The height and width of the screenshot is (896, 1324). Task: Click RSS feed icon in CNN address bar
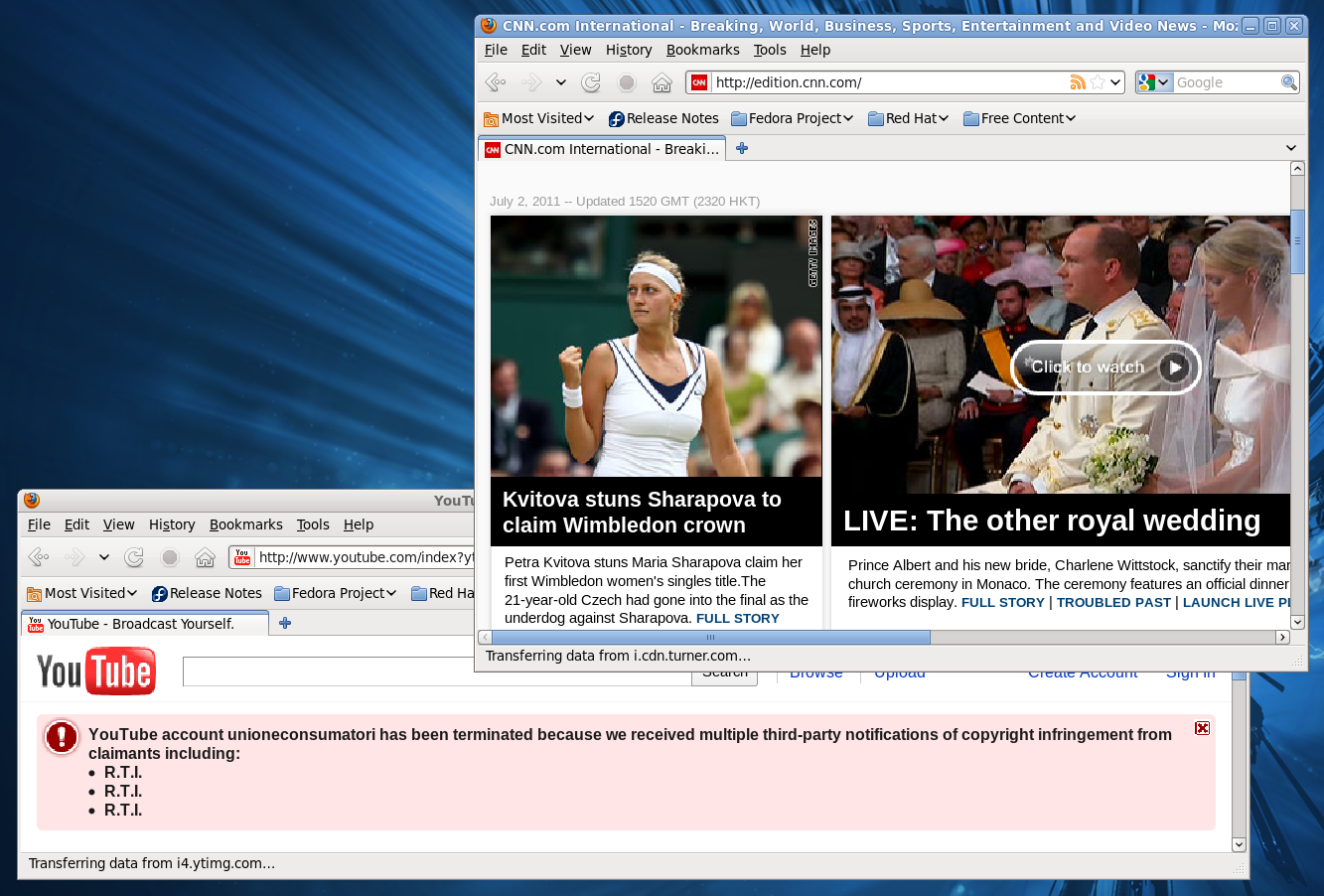(1078, 82)
